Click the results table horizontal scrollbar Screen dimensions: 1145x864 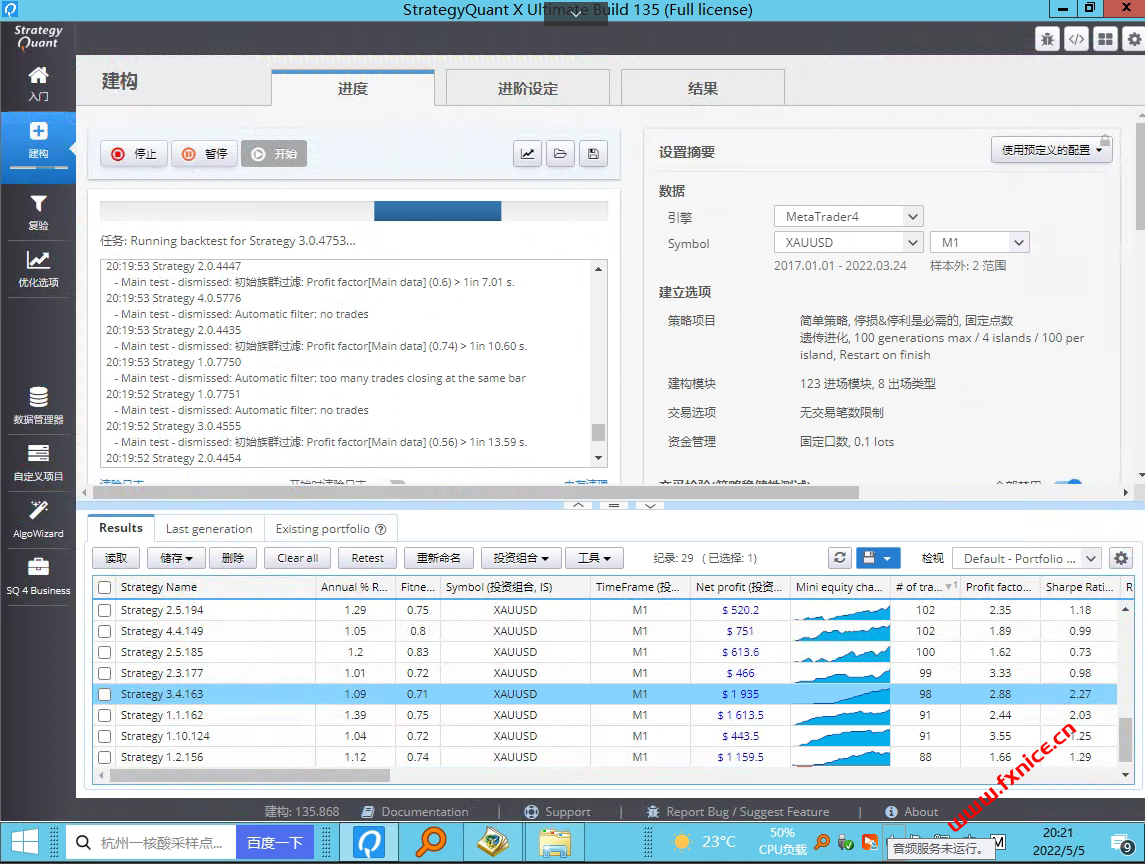tap(250, 775)
